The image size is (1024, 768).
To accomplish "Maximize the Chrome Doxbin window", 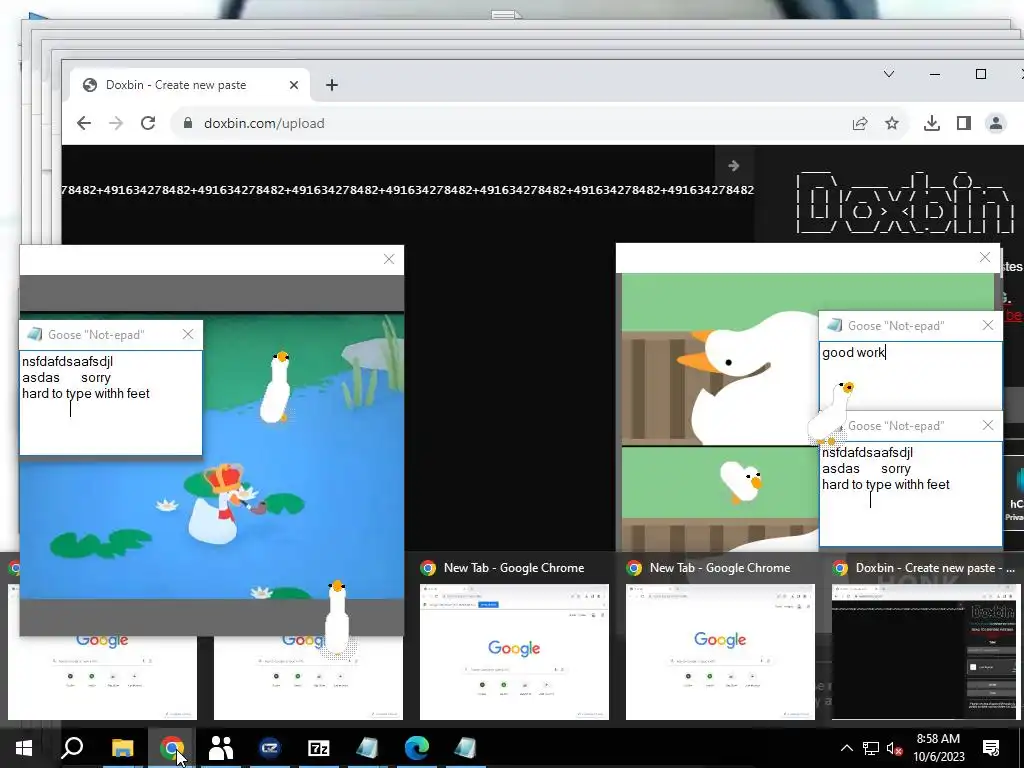I will (x=980, y=74).
